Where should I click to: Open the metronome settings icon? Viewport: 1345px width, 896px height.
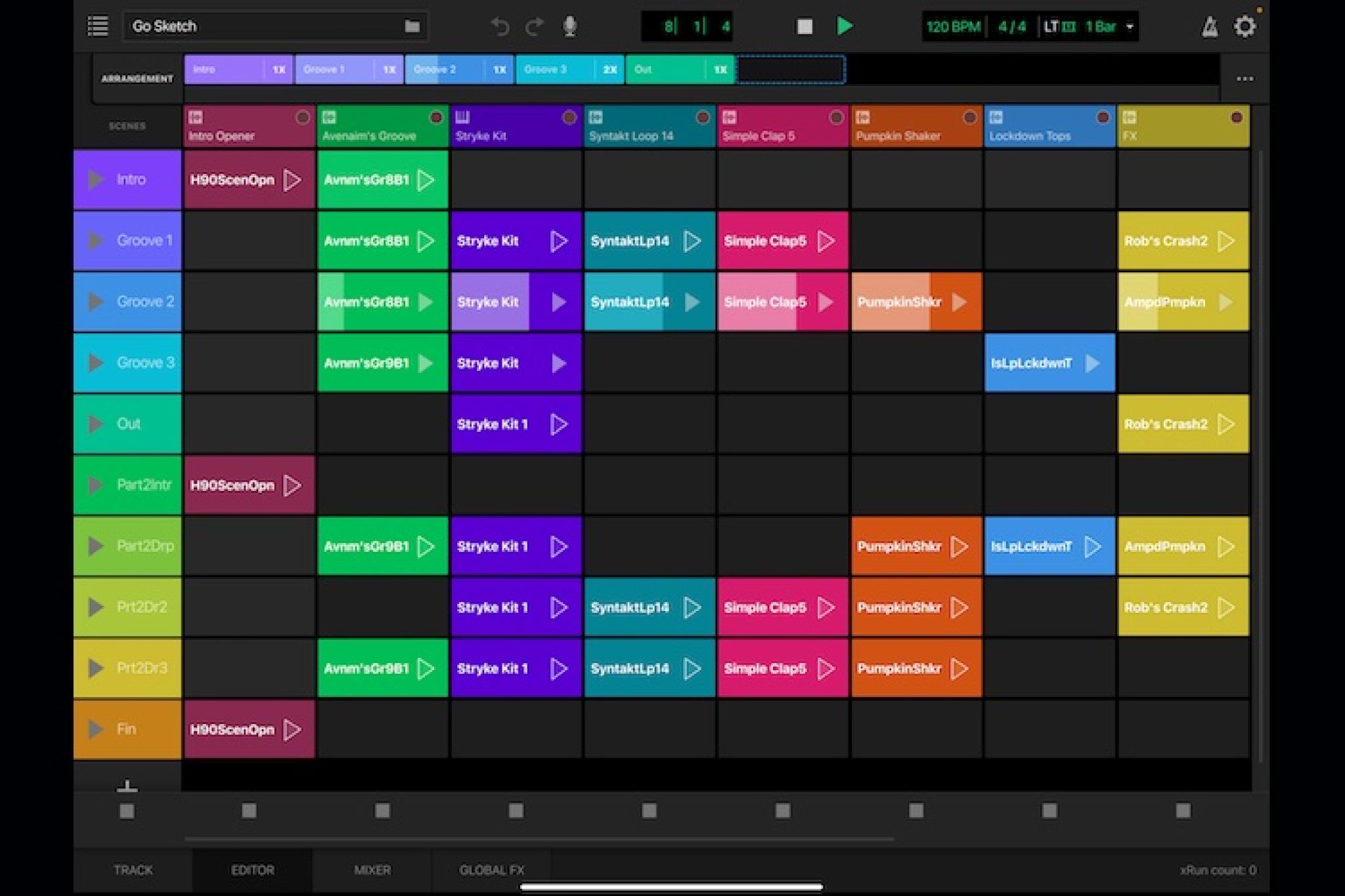point(1210,27)
